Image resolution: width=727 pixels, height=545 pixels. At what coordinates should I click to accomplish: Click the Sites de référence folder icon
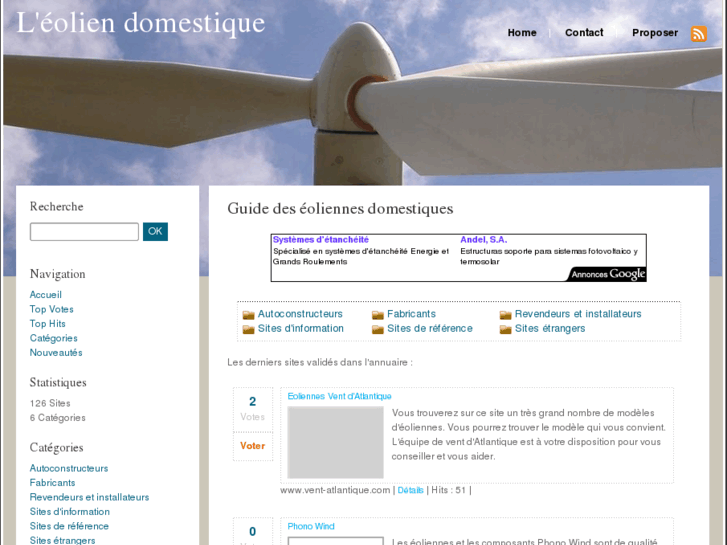[378, 329]
